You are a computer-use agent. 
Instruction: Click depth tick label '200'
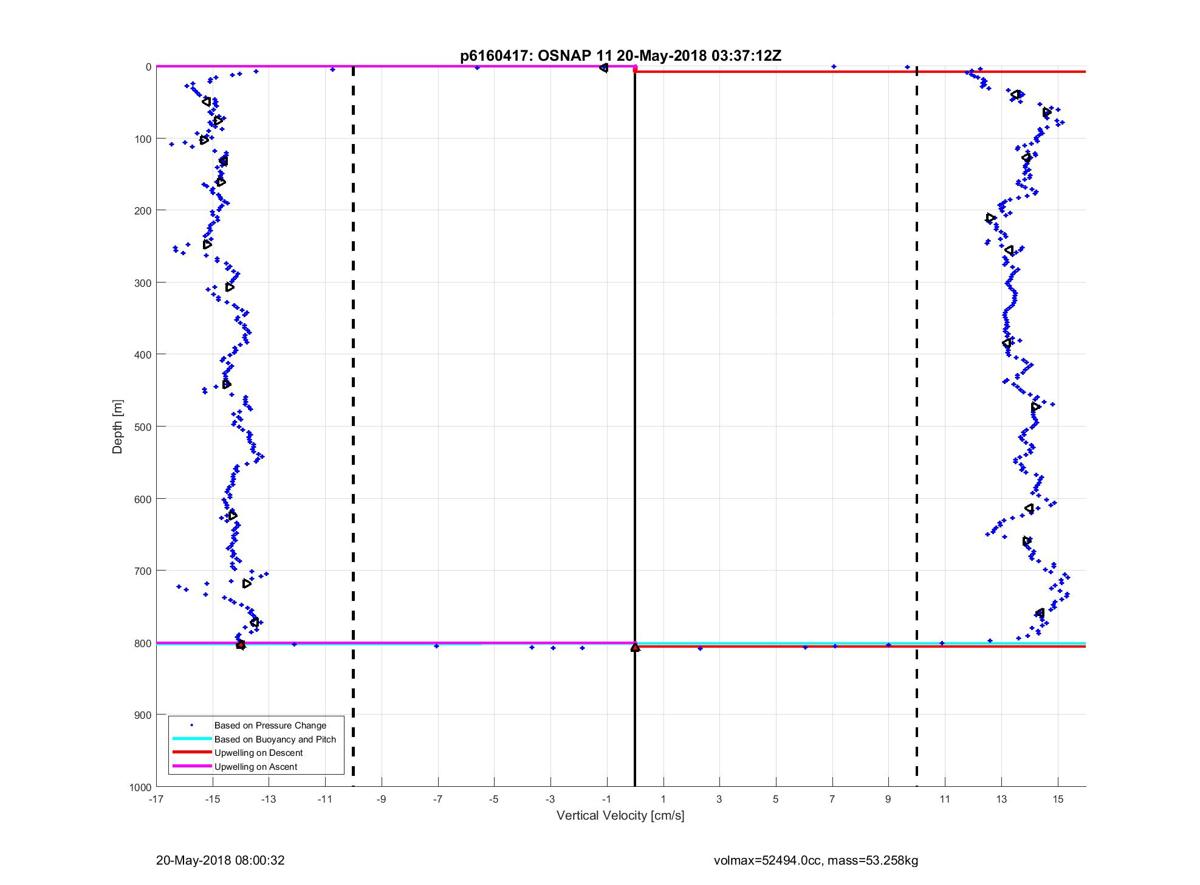click(x=142, y=211)
